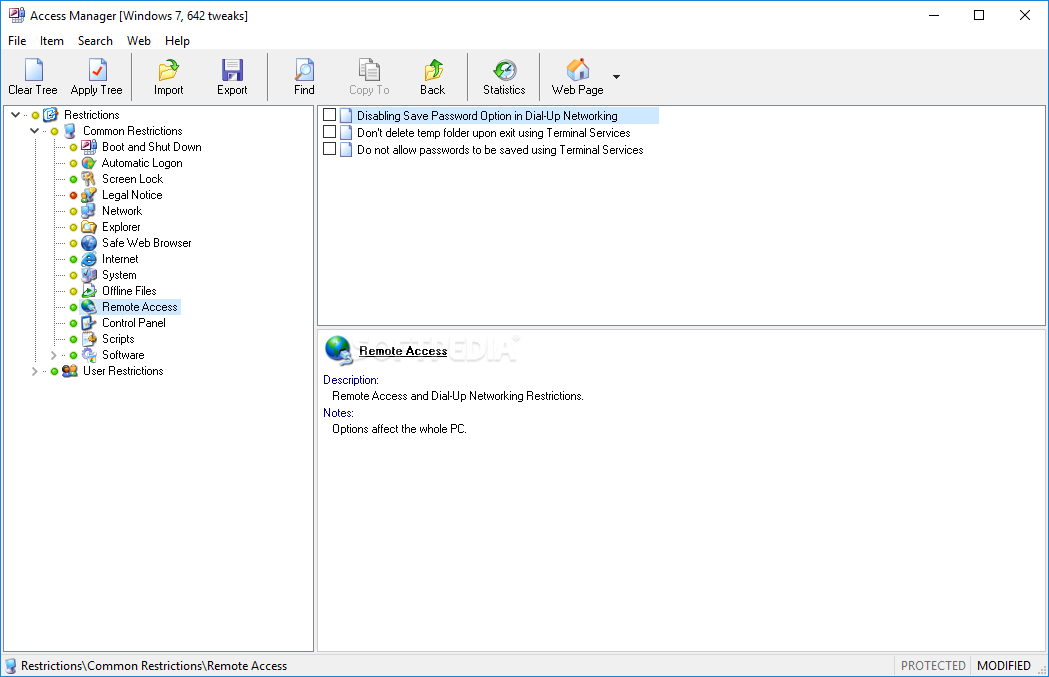
Task: Click the Network computers icon
Action: coord(89,211)
